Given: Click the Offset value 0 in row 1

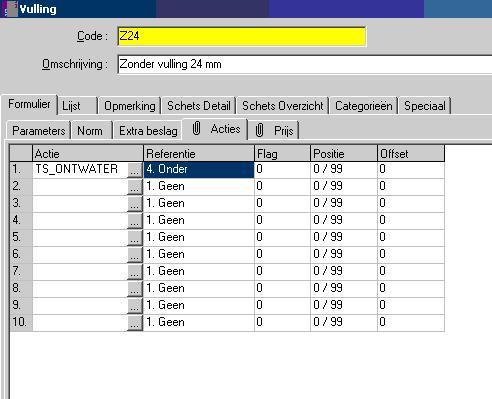Looking at the screenshot, I should click(x=411, y=170).
